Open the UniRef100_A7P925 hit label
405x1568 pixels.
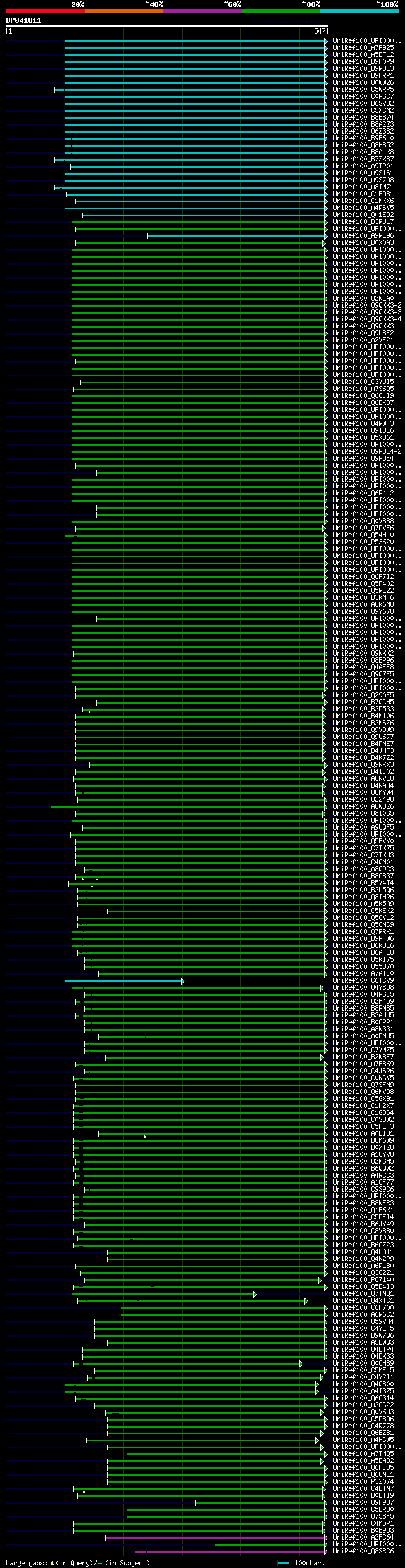click(x=363, y=47)
